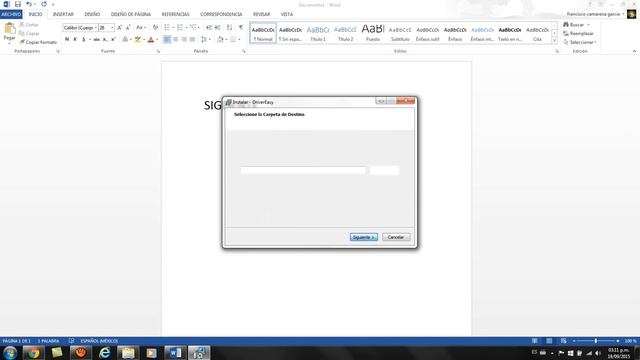640x360 pixels.
Task: Expand the styles gallery more arrow
Action: [554, 41]
